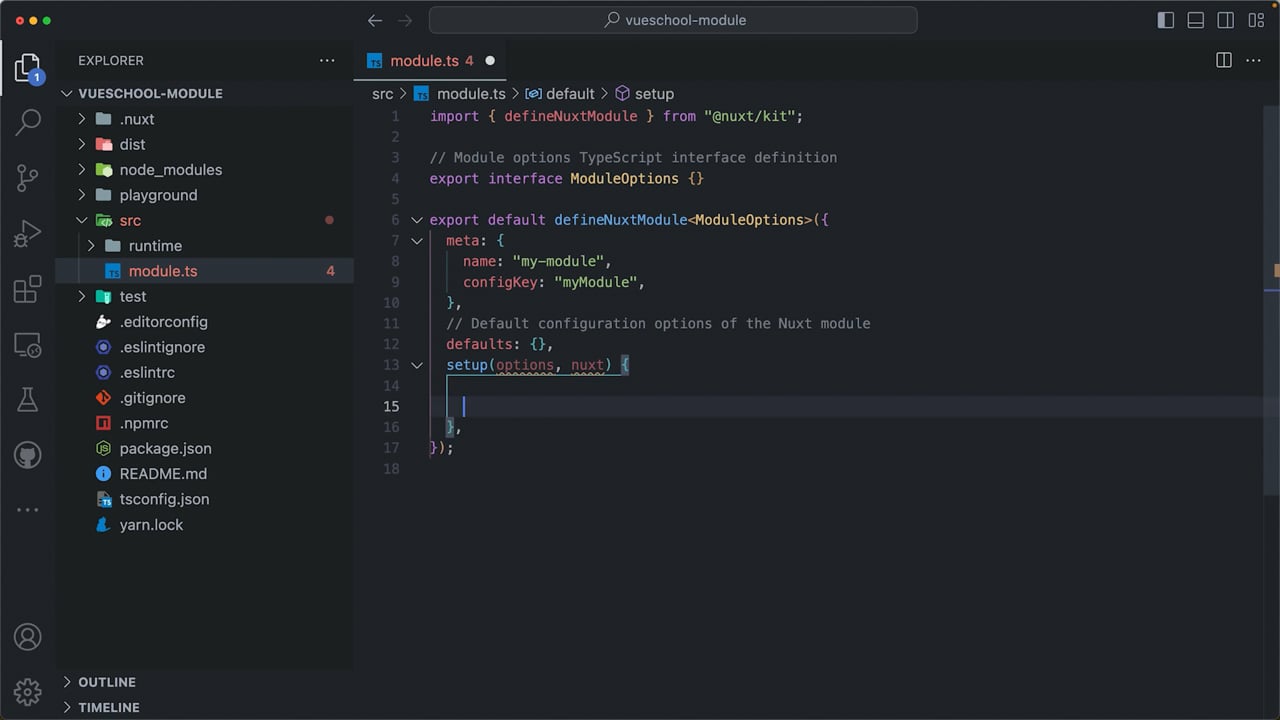Expand the test folder

point(204,297)
